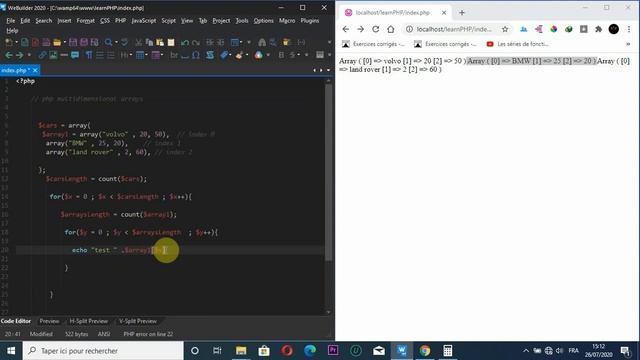Click the Paragraph pilcrow icon
640x360 pixels.
89,55
